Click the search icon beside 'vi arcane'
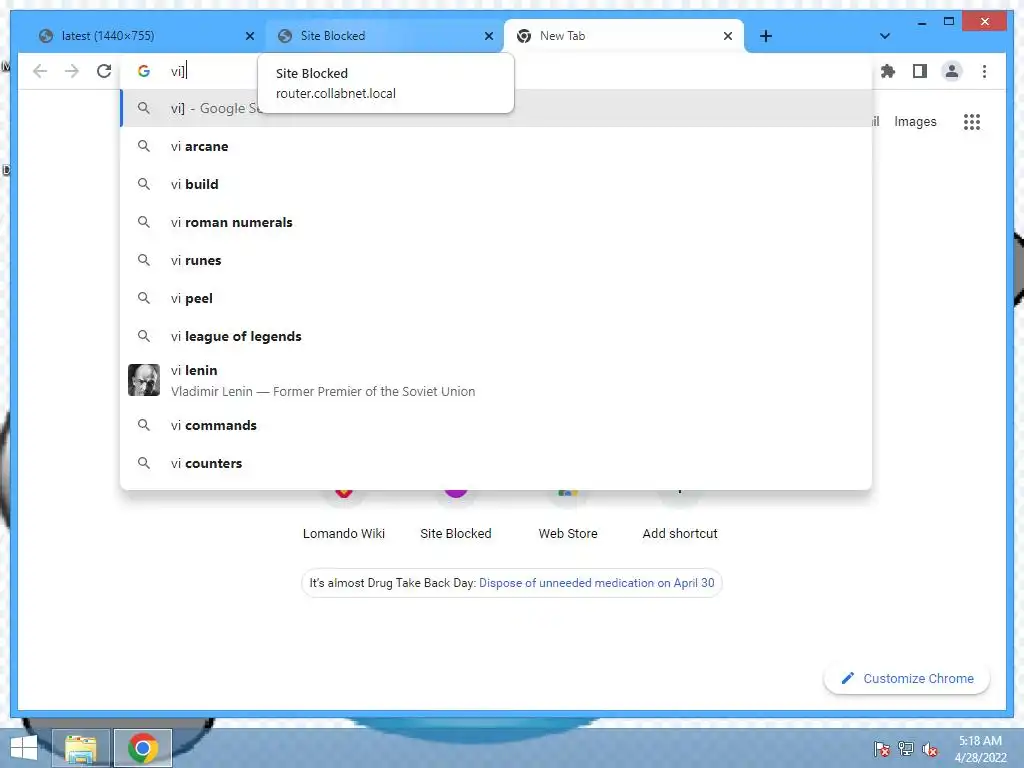This screenshot has height=768, width=1024. pyautogui.click(x=144, y=146)
